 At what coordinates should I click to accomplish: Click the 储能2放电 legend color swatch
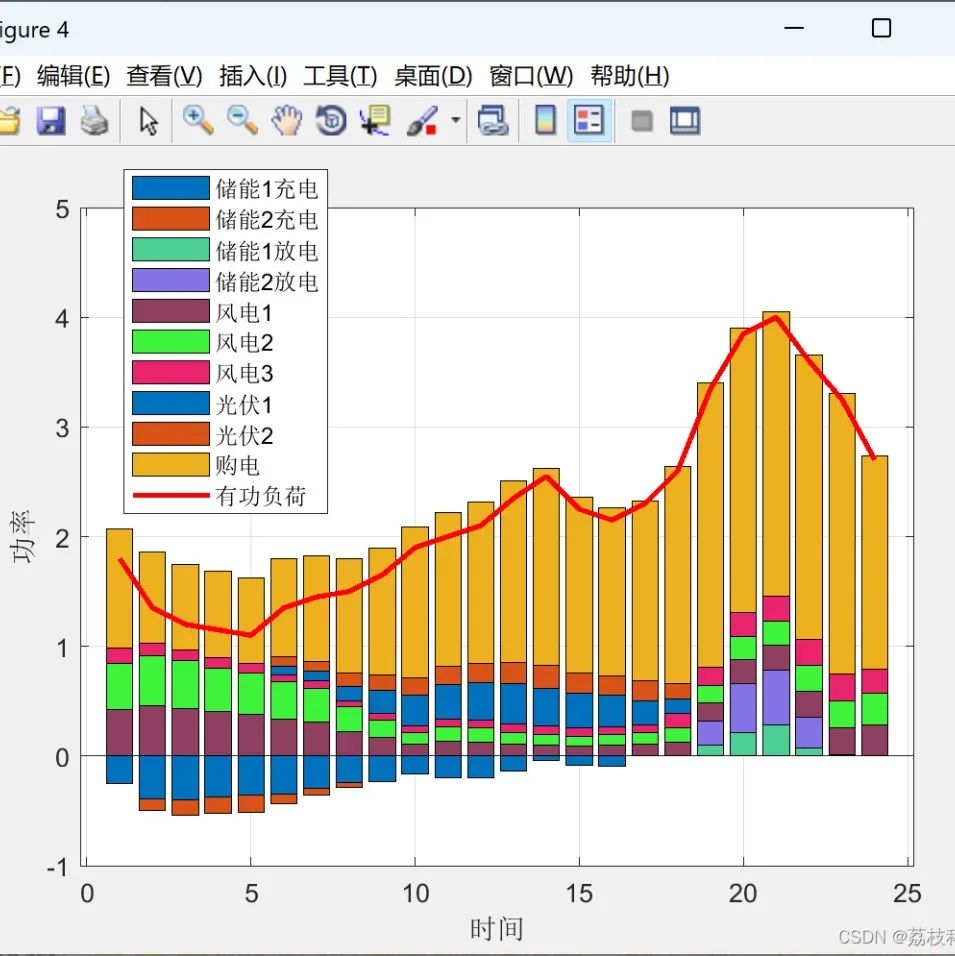click(x=171, y=280)
